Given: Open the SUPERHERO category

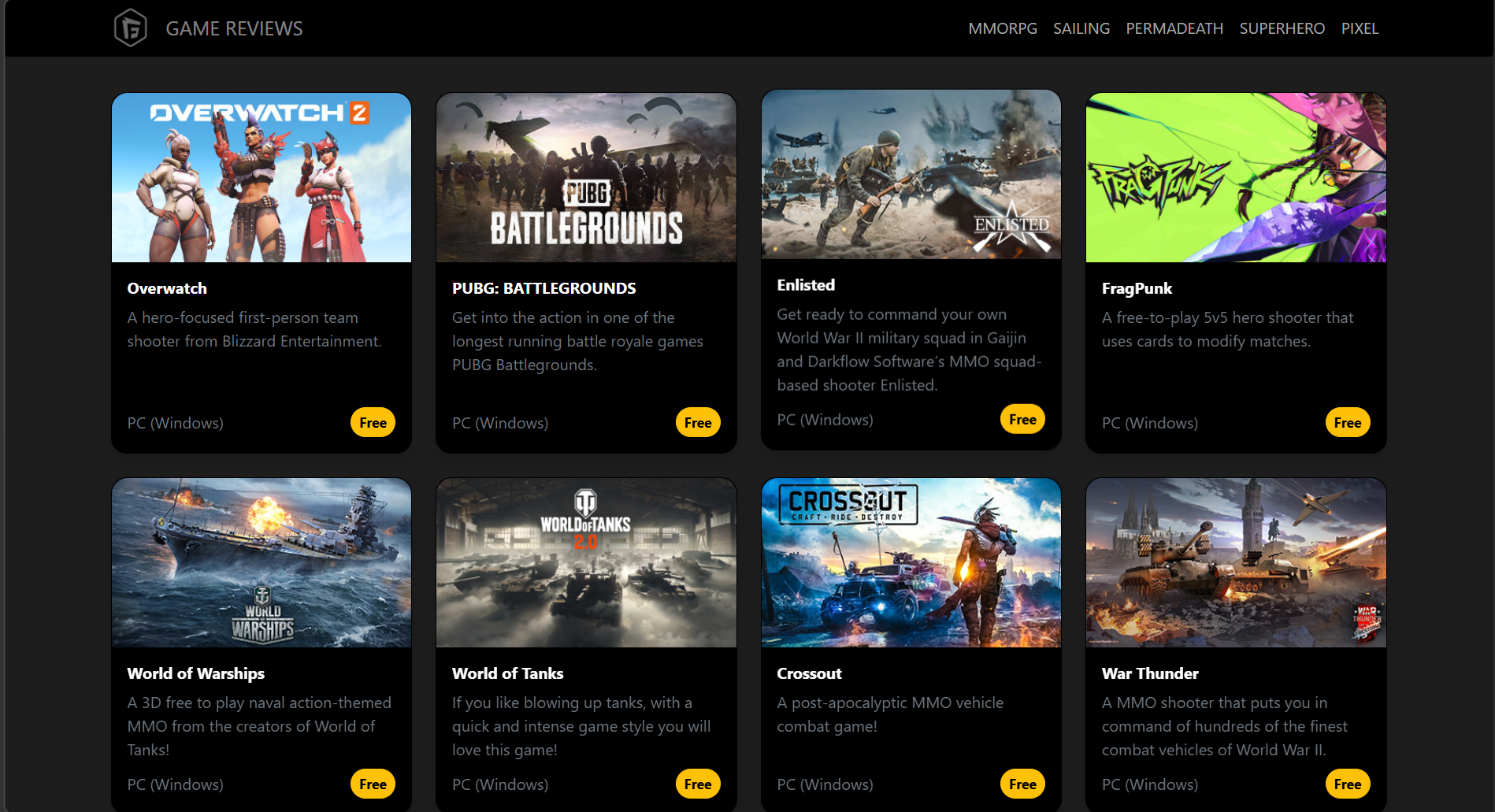Looking at the screenshot, I should coord(1282,28).
